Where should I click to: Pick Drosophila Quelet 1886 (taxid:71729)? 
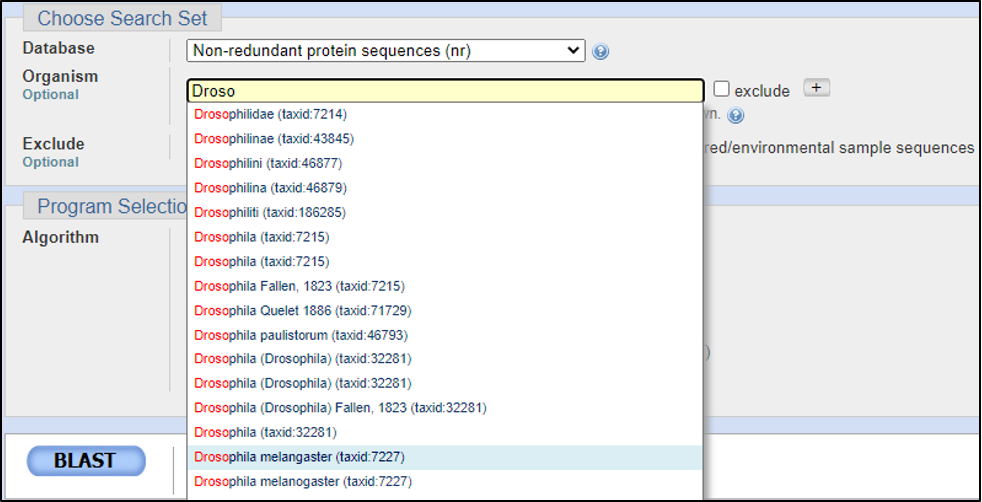tap(302, 310)
